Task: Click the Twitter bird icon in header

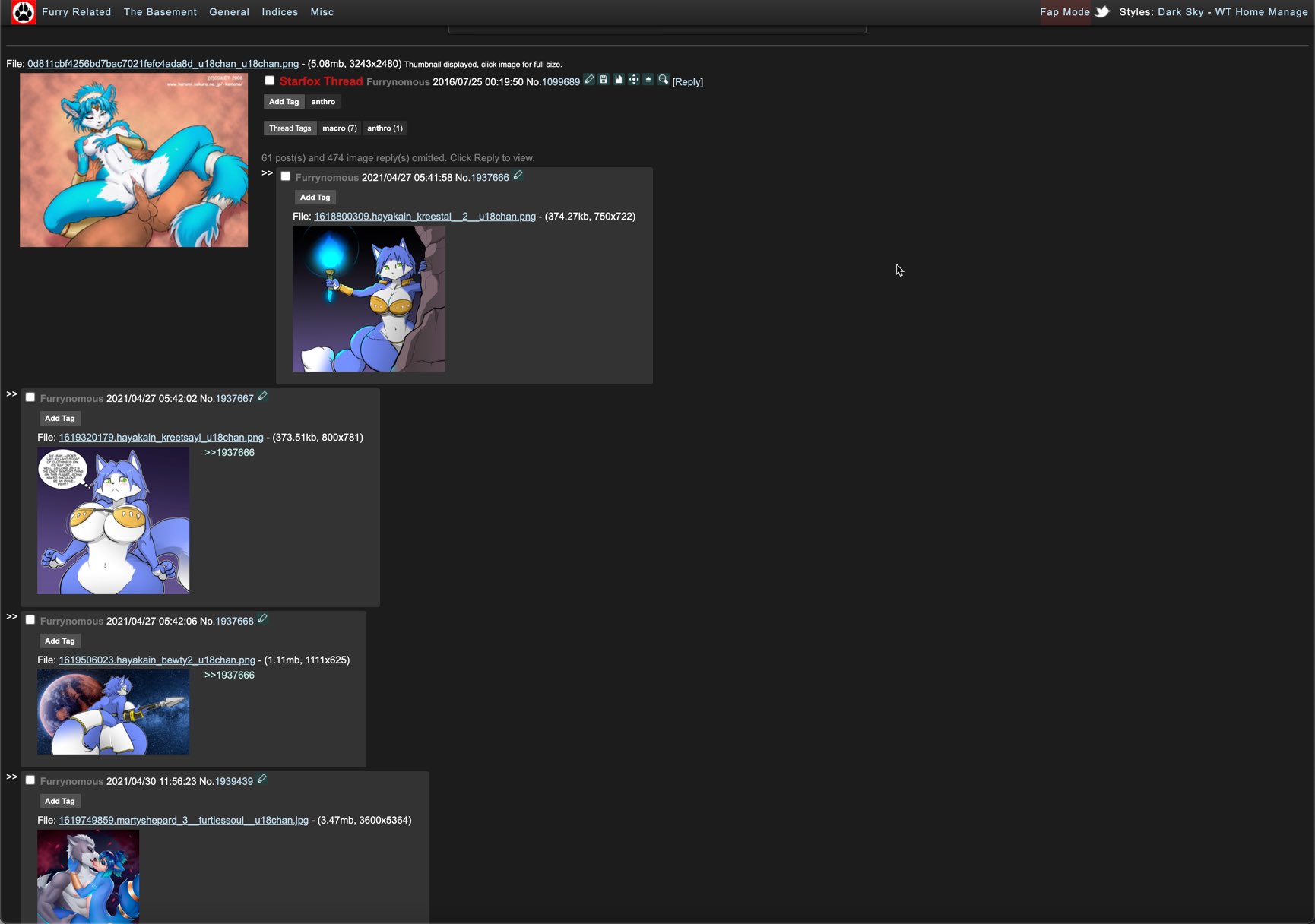Action: (1102, 11)
